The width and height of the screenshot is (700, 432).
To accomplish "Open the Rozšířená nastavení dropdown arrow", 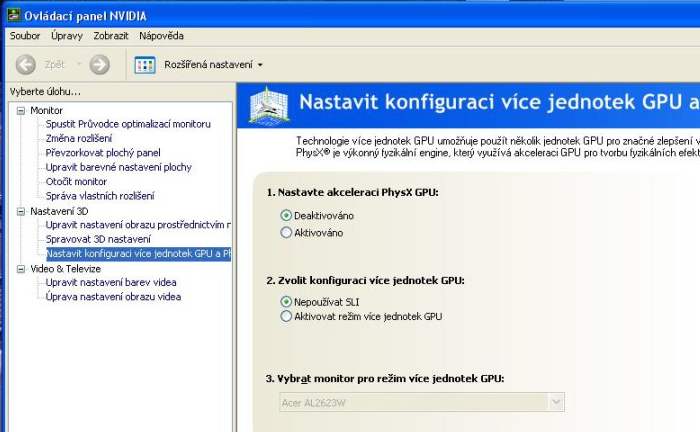I will (260, 65).
